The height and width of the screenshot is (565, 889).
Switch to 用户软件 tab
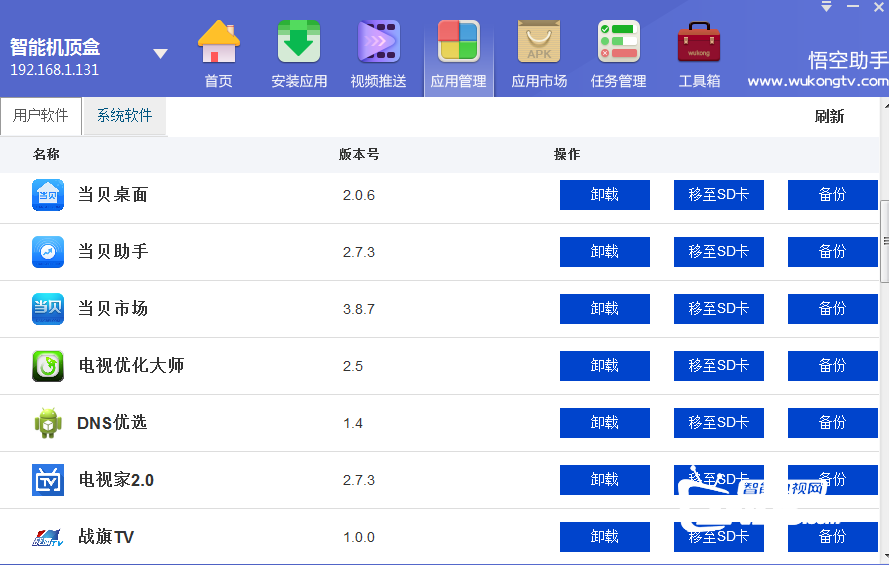click(41, 116)
